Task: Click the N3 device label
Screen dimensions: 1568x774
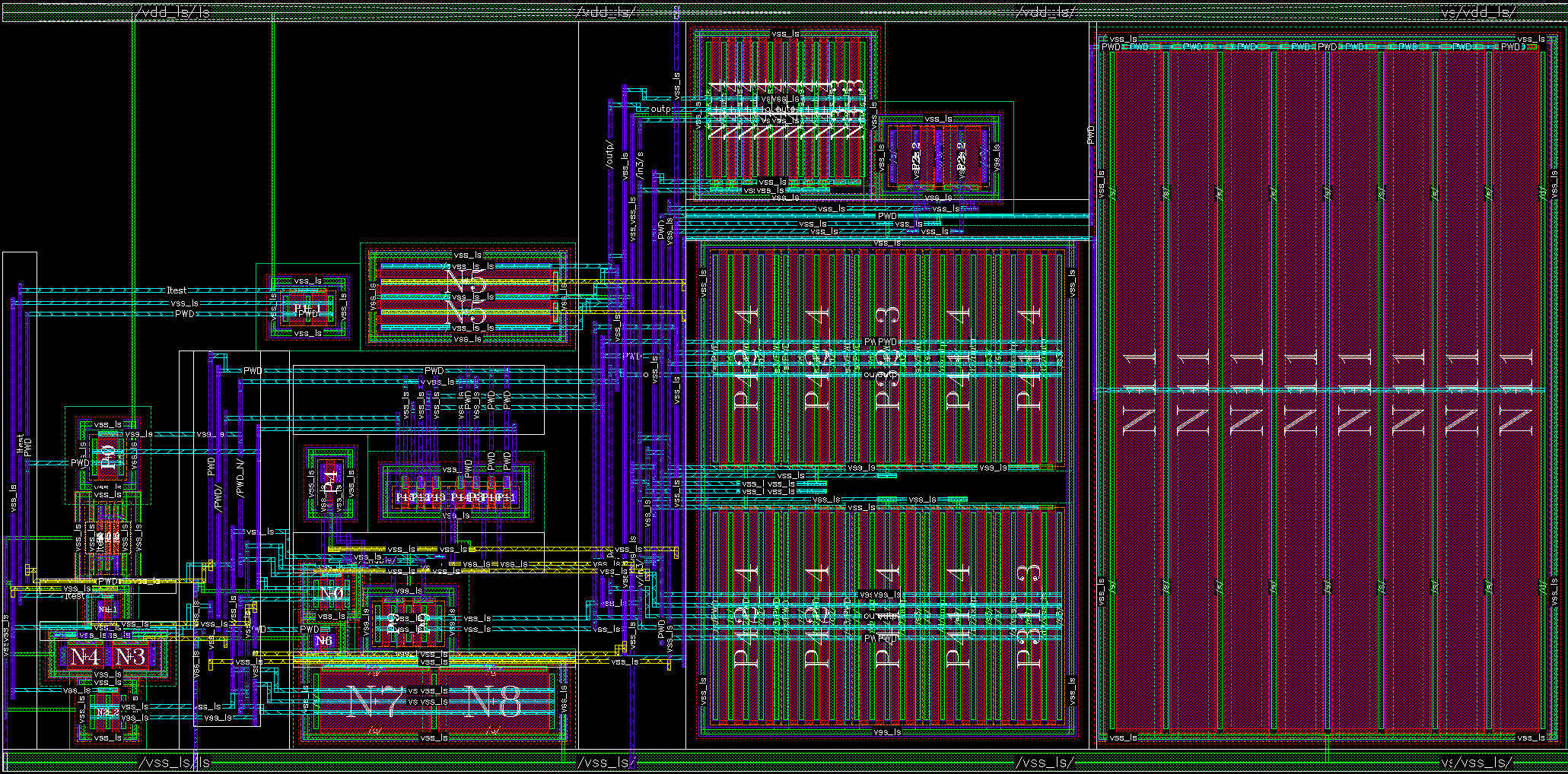Action: pyautogui.click(x=130, y=656)
